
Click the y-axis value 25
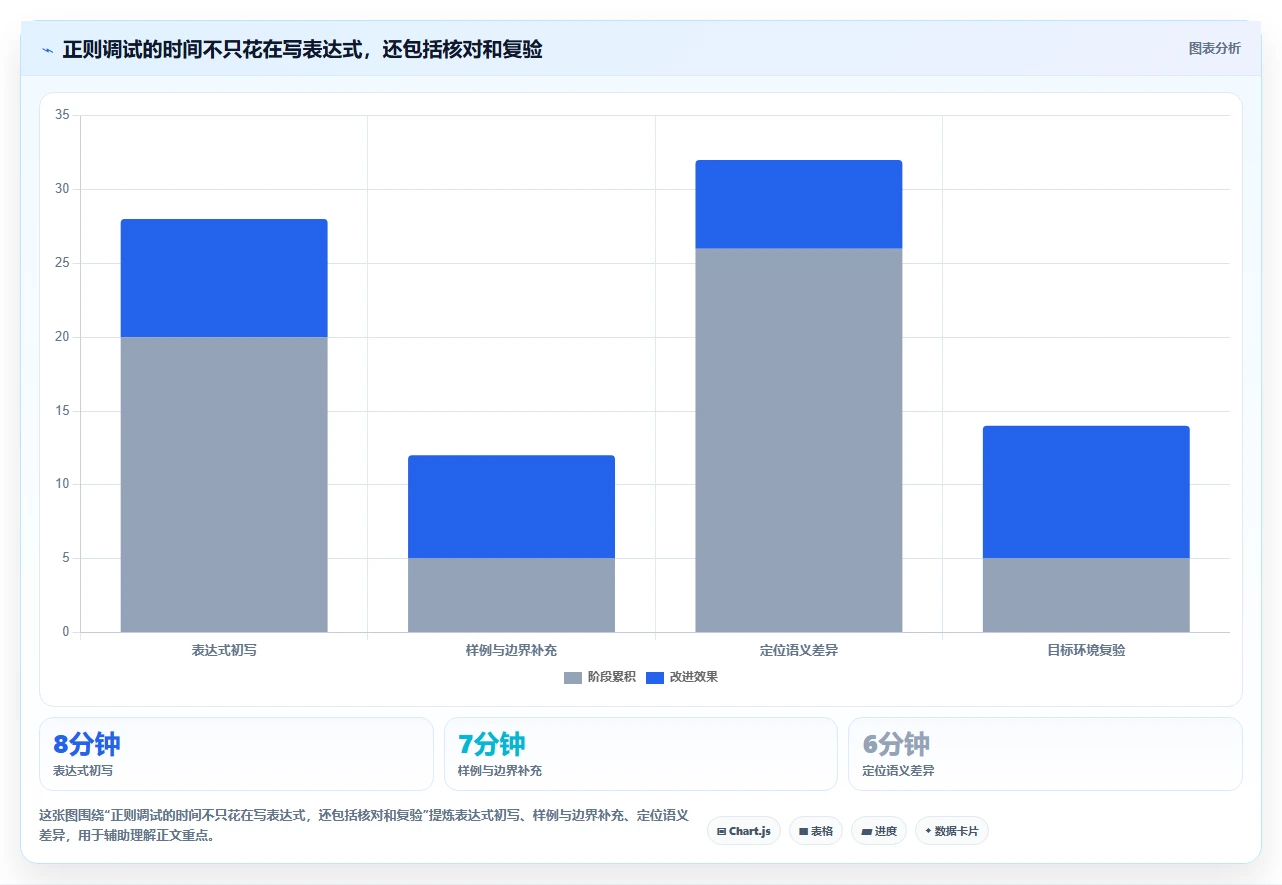pyautogui.click(x=62, y=263)
